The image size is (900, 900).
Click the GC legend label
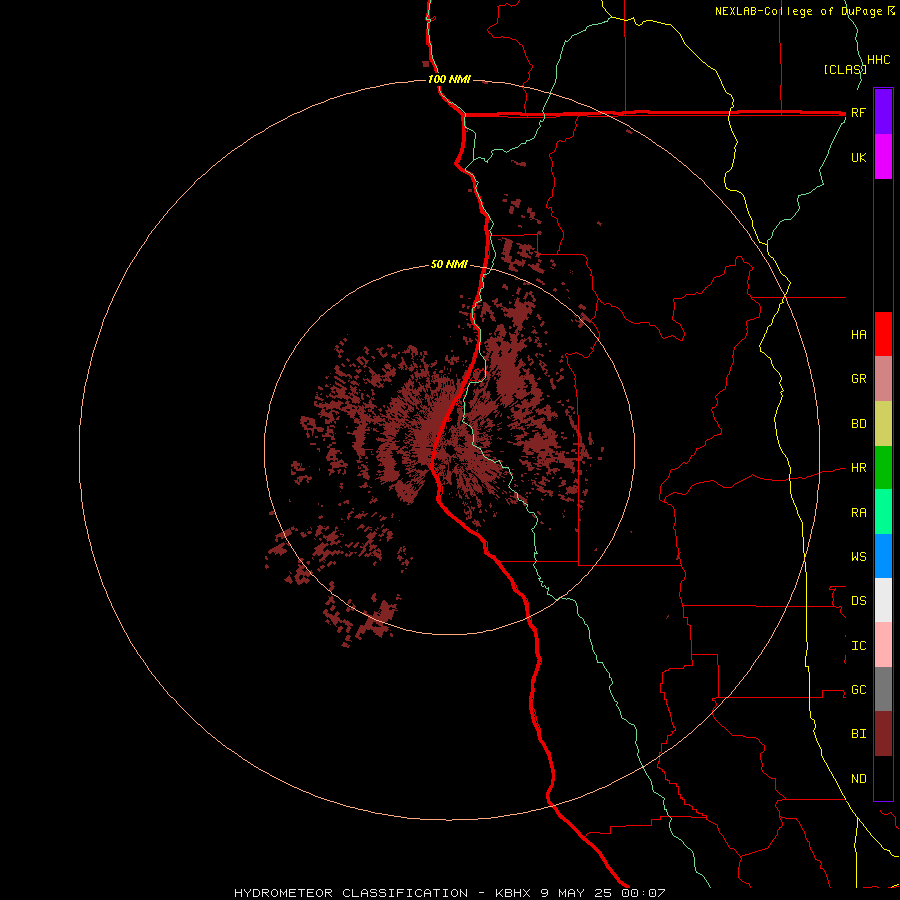click(859, 689)
